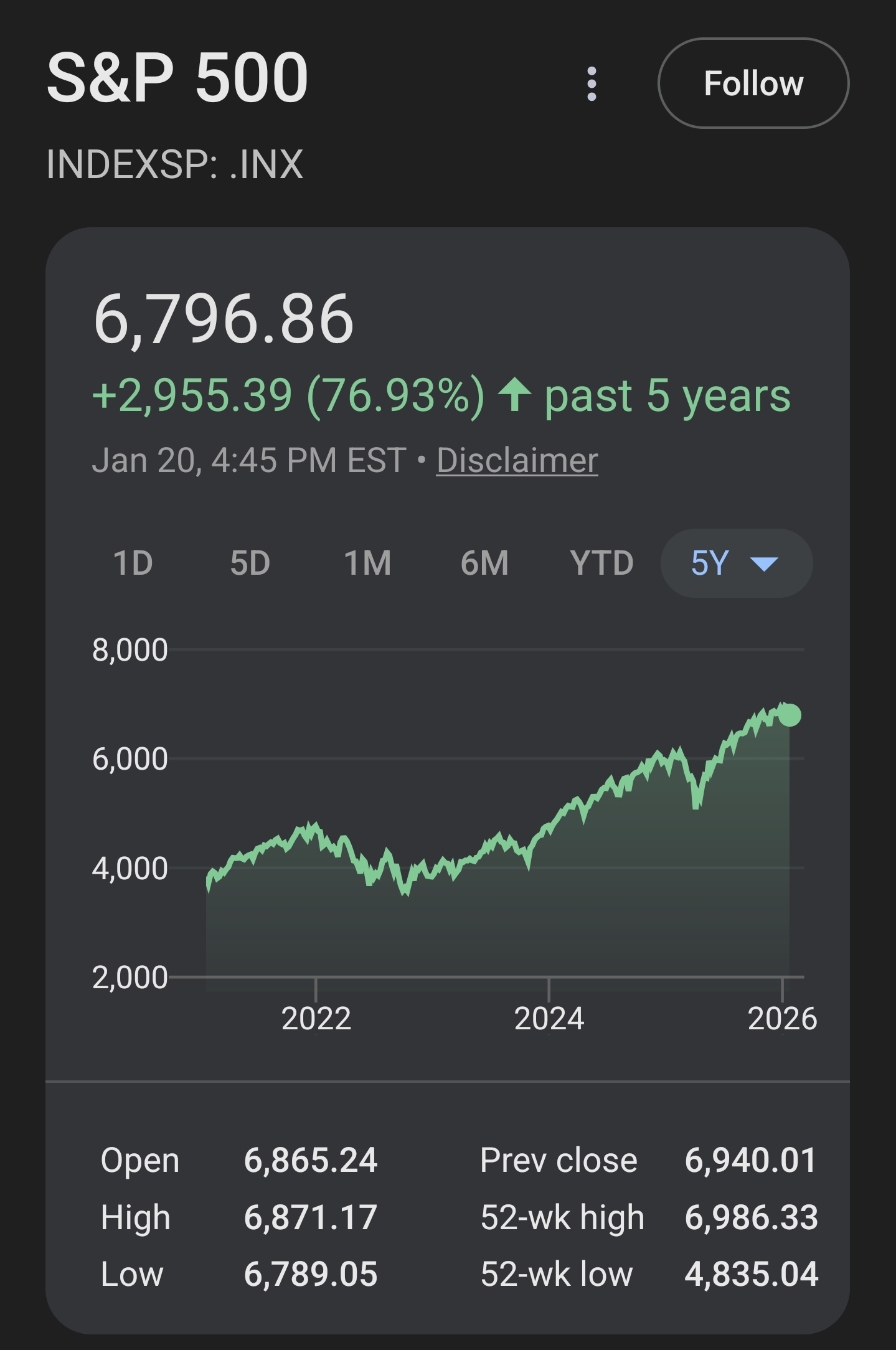Select the 6M time range
The height and width of the screenshot is (1350, 896).
tap(484, 563)
